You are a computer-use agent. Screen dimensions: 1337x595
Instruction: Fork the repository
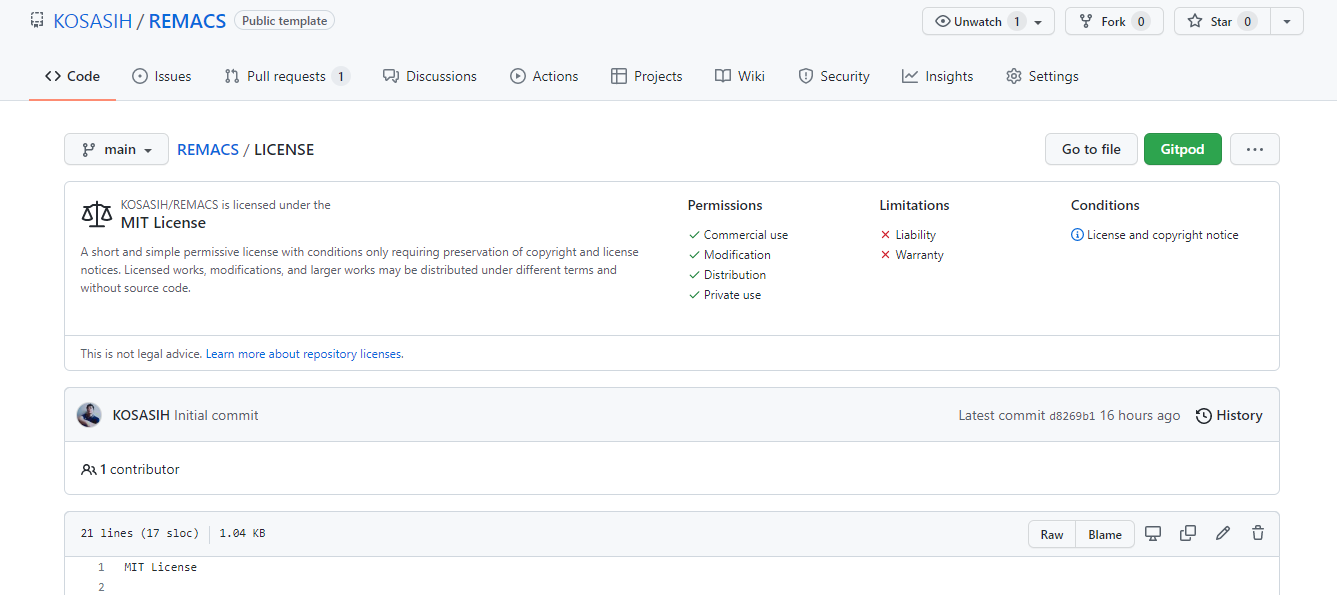coord(1114,21)
